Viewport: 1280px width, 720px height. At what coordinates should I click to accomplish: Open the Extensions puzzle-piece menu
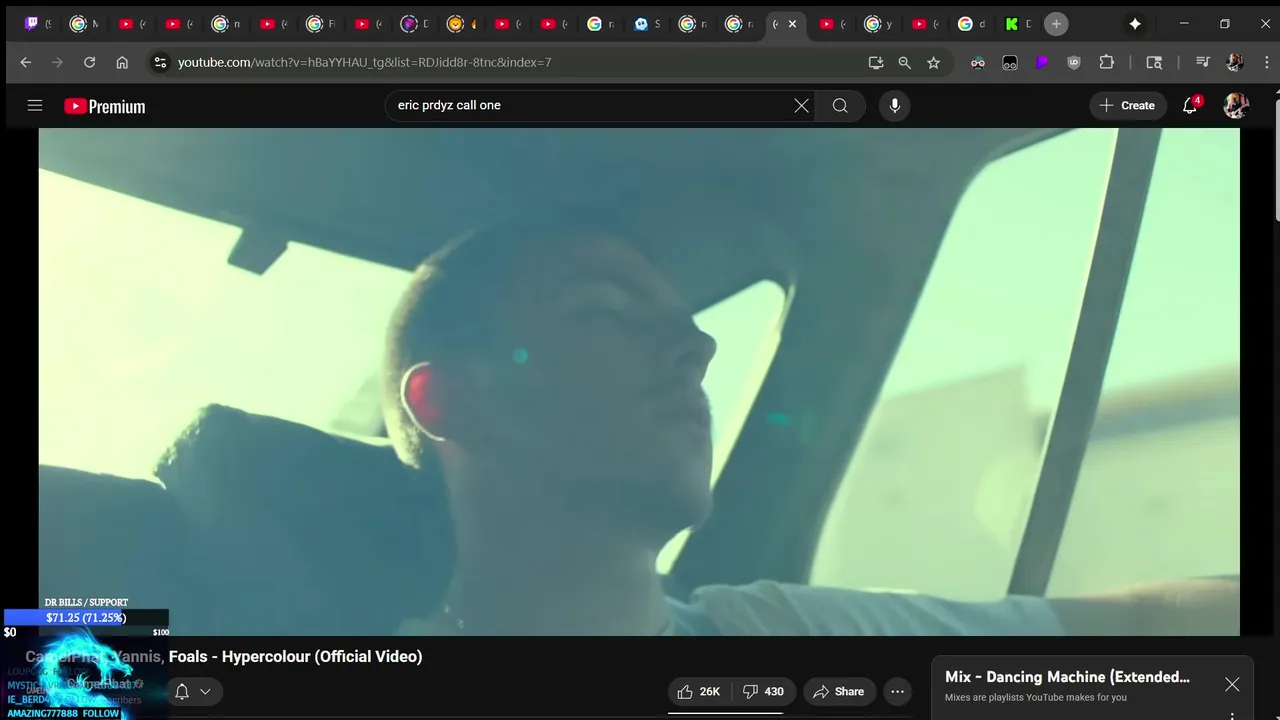pyautogui.click(x=1106, y=62)
